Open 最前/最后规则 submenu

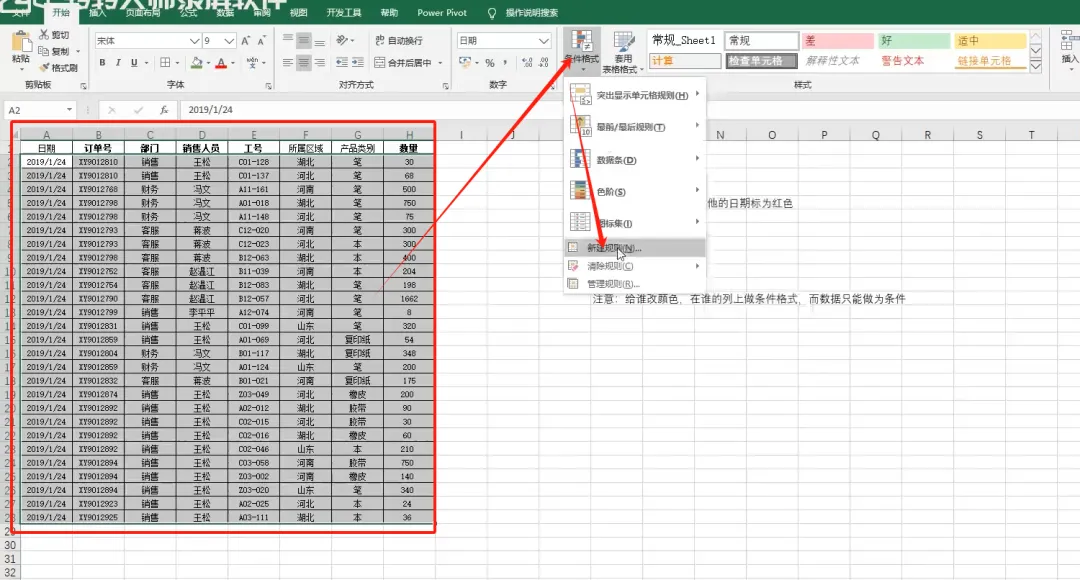tap(634, 127)
